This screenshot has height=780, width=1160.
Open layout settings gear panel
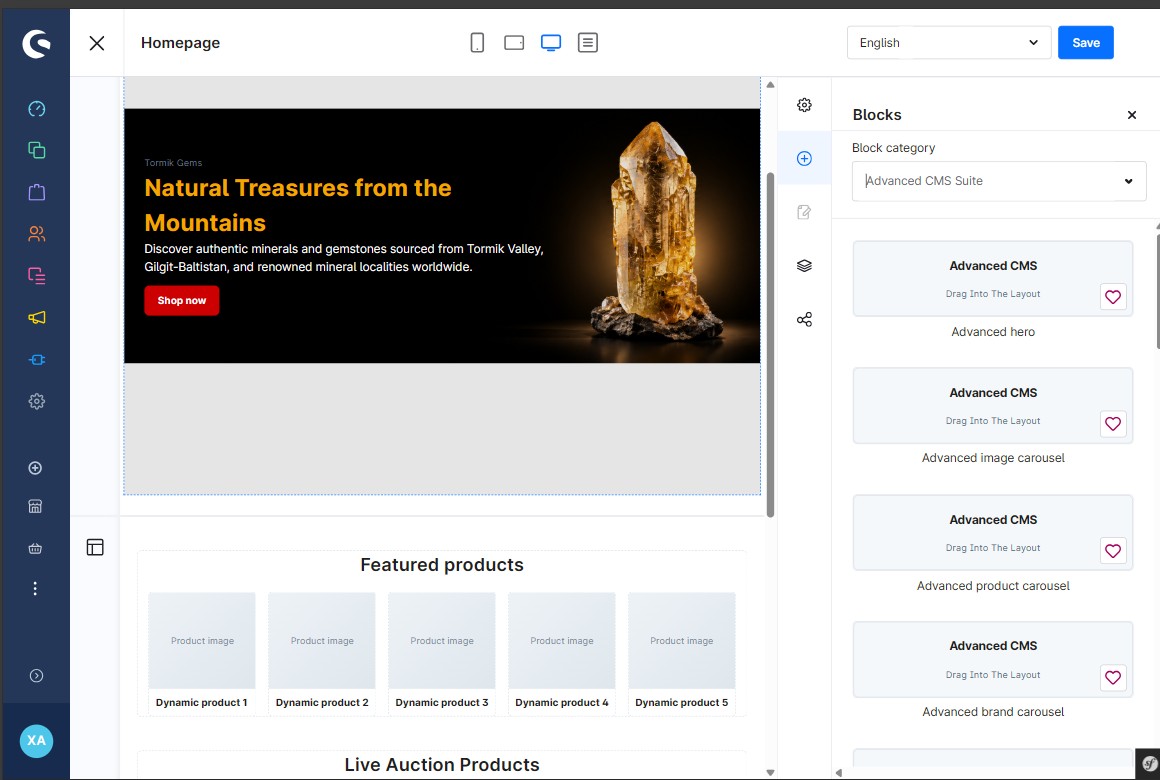804,105
